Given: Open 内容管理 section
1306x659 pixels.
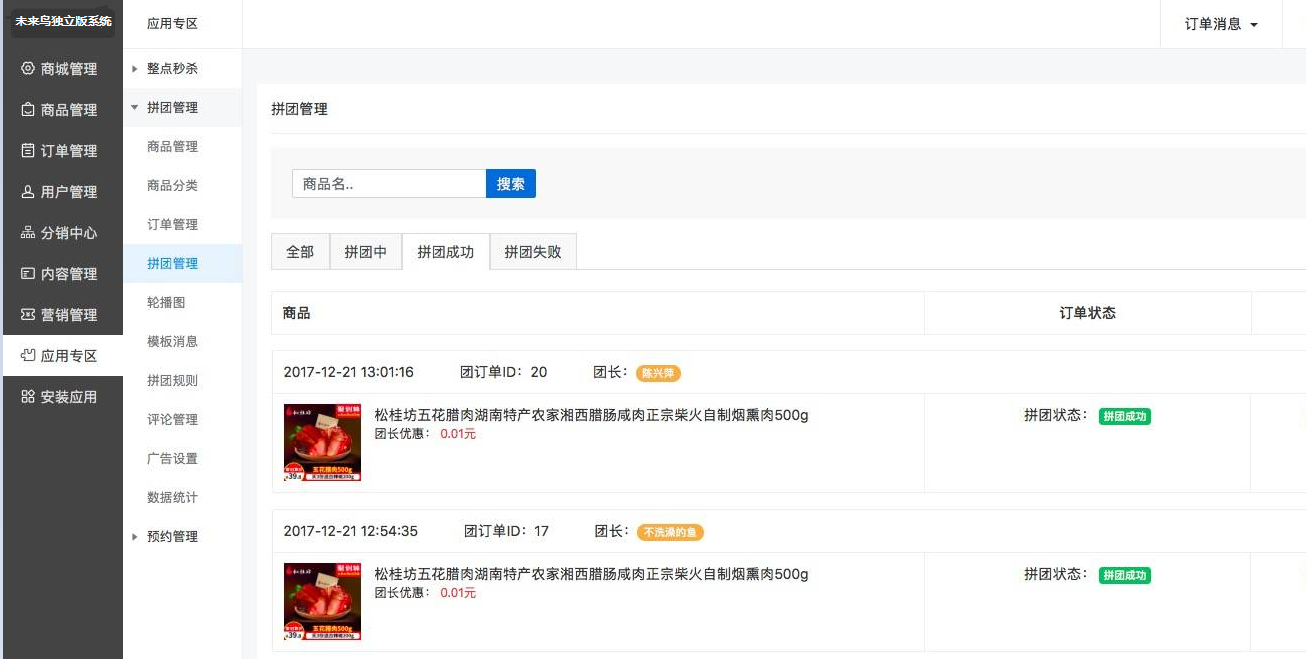Looking at the screenshot, I should tap(61, 274).
